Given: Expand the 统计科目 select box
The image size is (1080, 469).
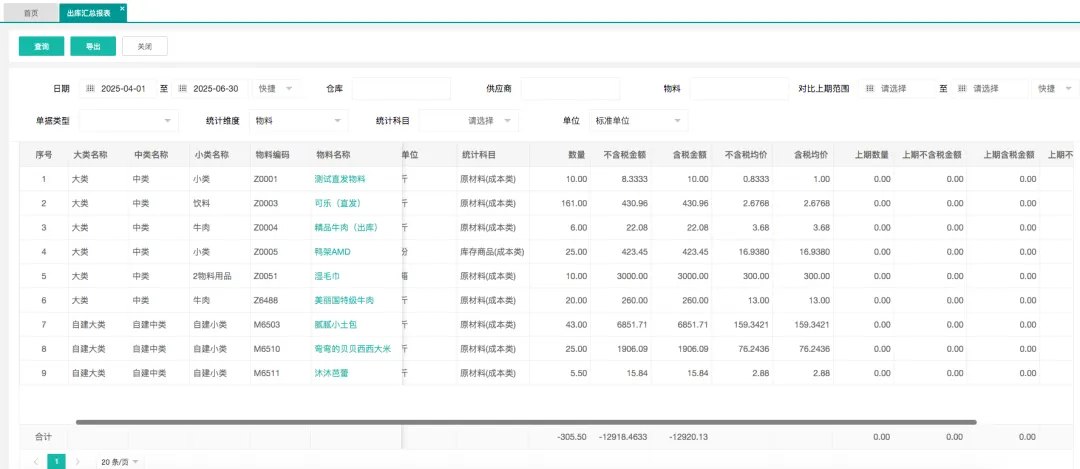Looking at the screenshot, I should tap(468, 121).
